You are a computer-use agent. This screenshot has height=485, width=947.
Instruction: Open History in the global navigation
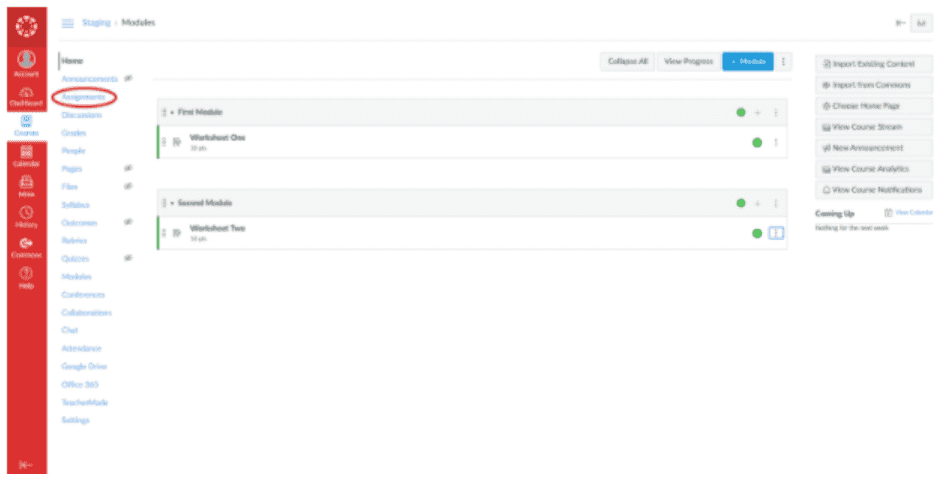coord(27,217)
